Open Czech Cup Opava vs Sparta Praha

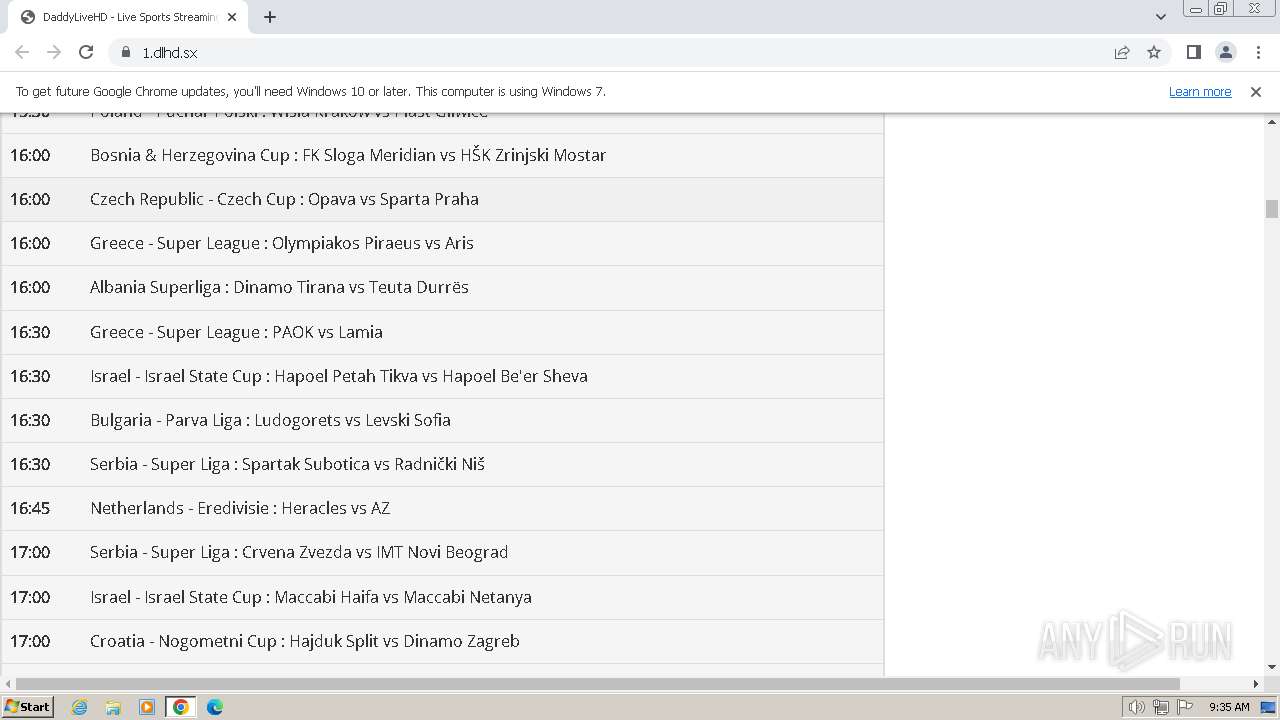(442, 199)
